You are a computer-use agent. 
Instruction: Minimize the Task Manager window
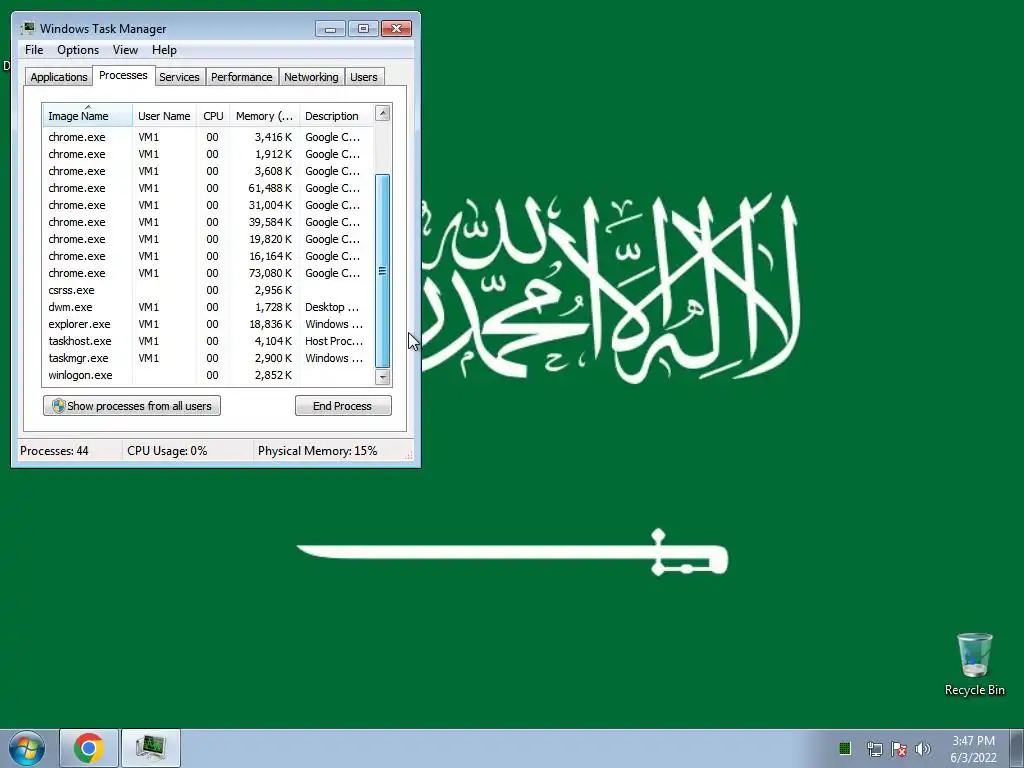pos(330,29)
